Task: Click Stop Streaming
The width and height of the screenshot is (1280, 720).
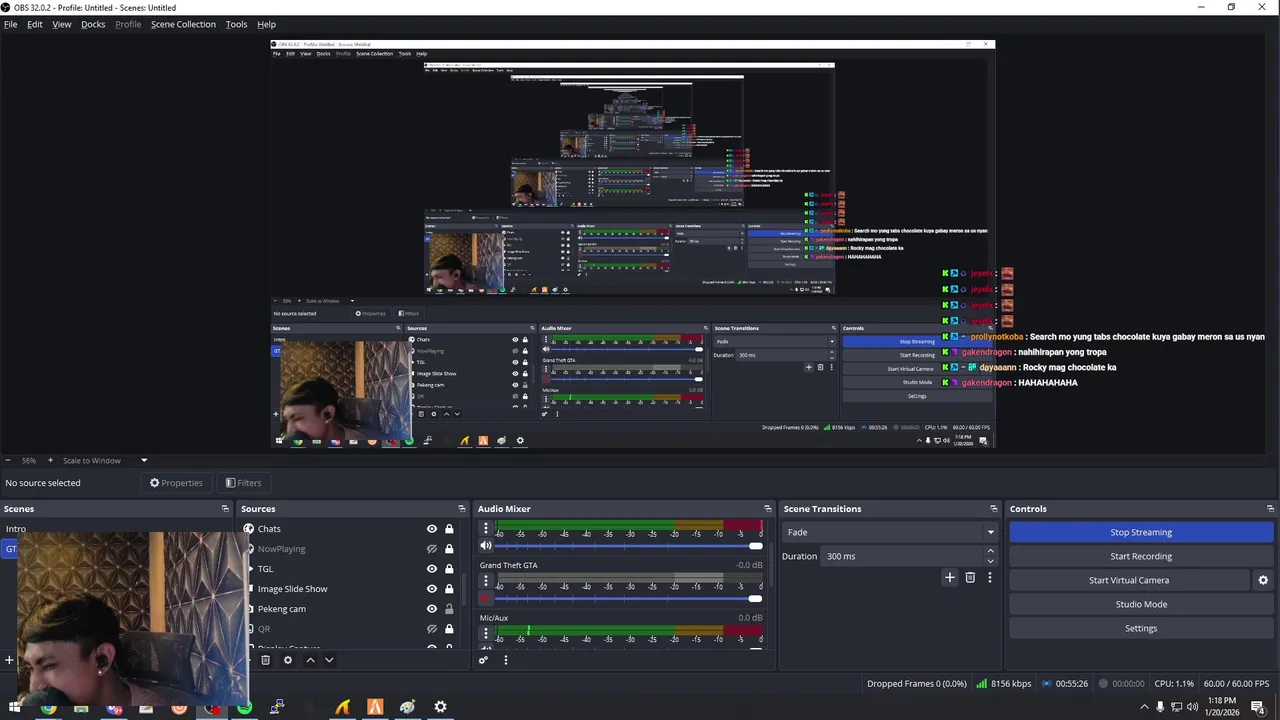Action: pos(1141,532)
